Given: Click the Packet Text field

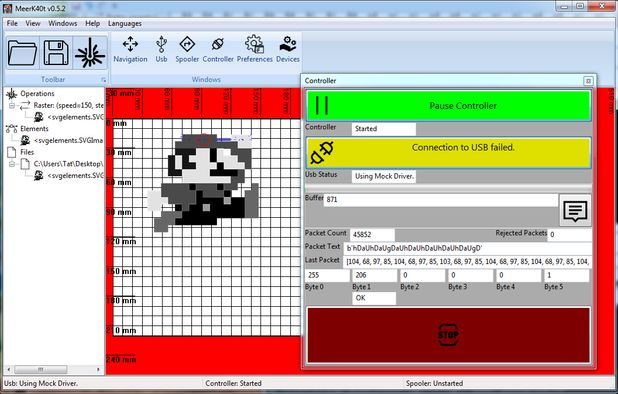Looking at the screenshot, I should click(x=468, y=248).
